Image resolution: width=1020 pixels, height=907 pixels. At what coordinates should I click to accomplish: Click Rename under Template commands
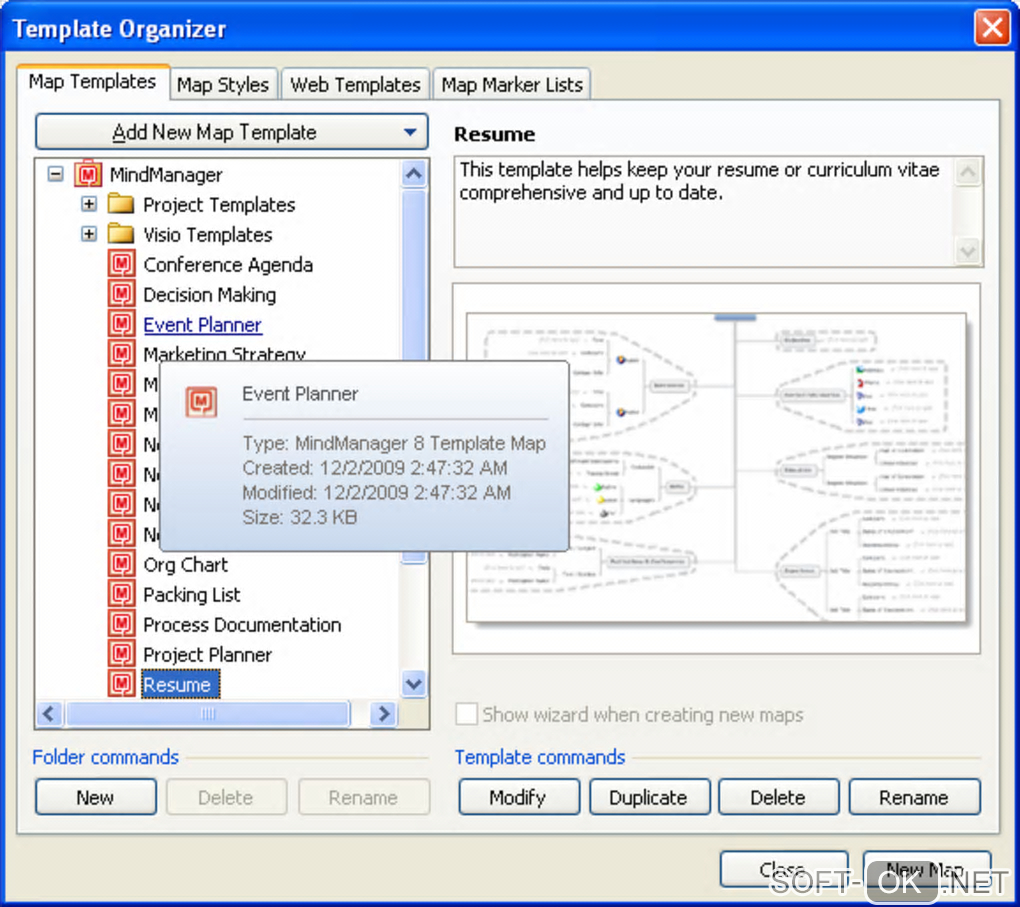(x=914, y=797)
